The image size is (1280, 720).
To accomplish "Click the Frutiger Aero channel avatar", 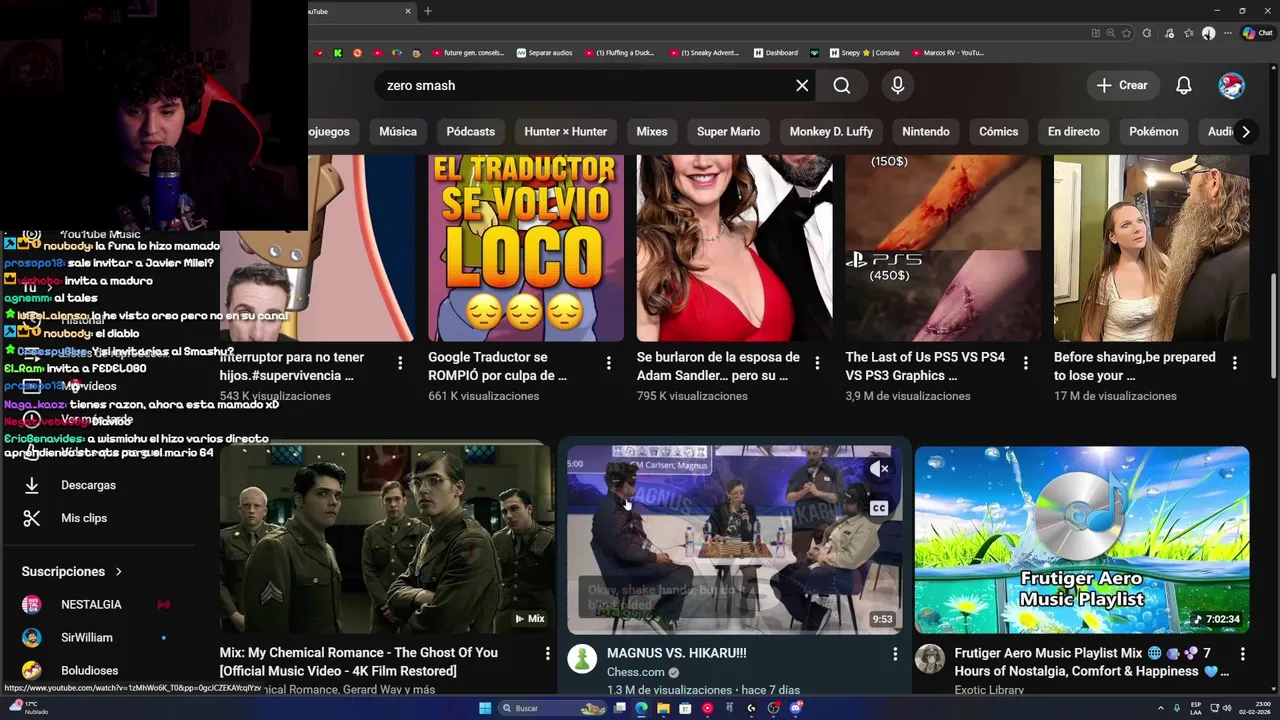I will click(x=930, y=659).
